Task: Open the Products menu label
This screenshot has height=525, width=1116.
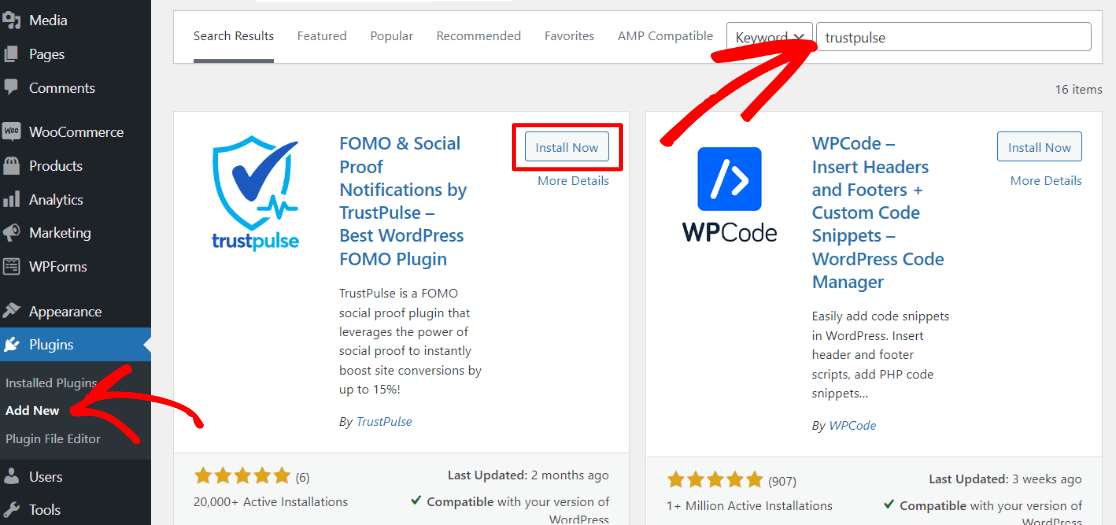Action: pos(56,166)
